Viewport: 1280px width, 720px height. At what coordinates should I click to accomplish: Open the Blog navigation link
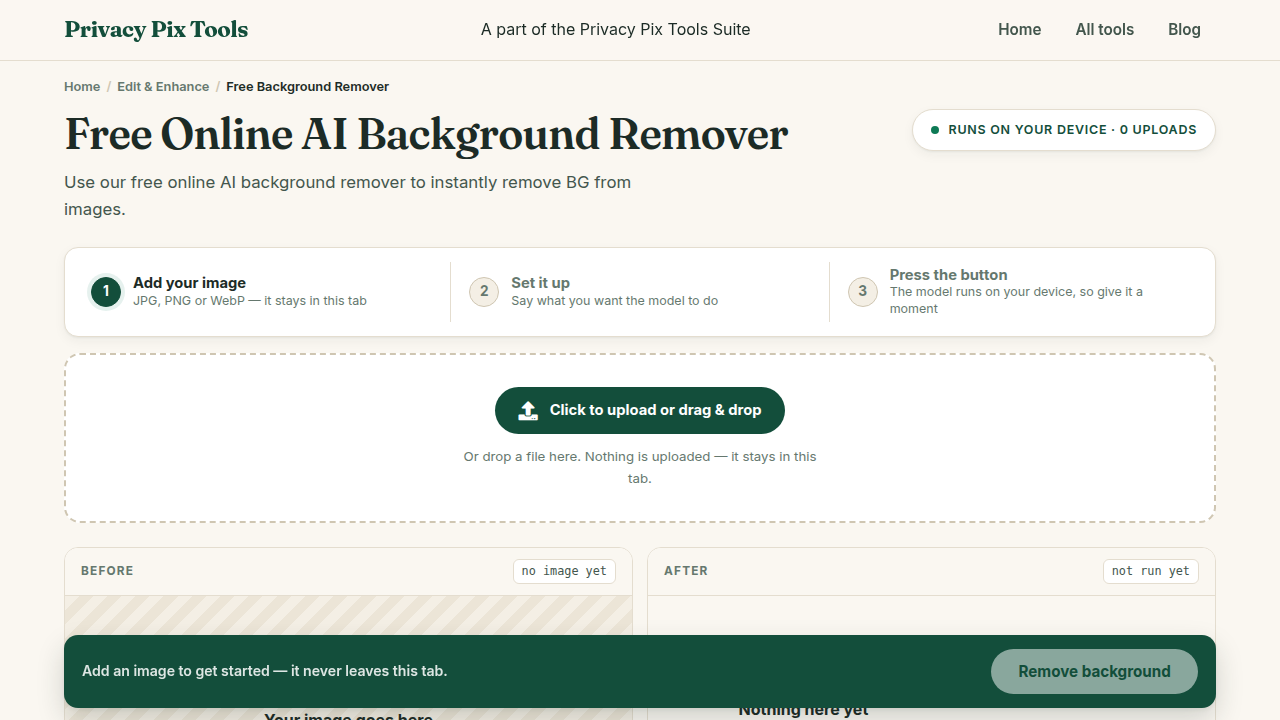click(x=1184, y=30)
